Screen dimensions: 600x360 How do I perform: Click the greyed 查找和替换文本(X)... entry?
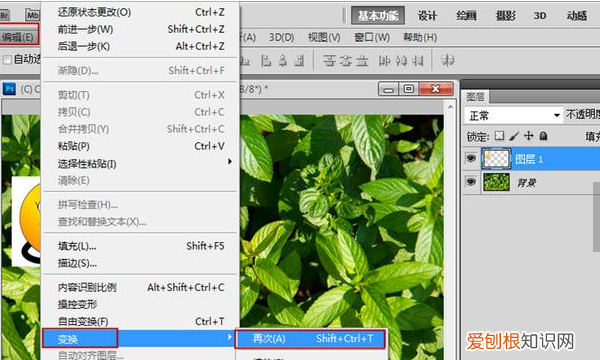(x=140, y=222)
